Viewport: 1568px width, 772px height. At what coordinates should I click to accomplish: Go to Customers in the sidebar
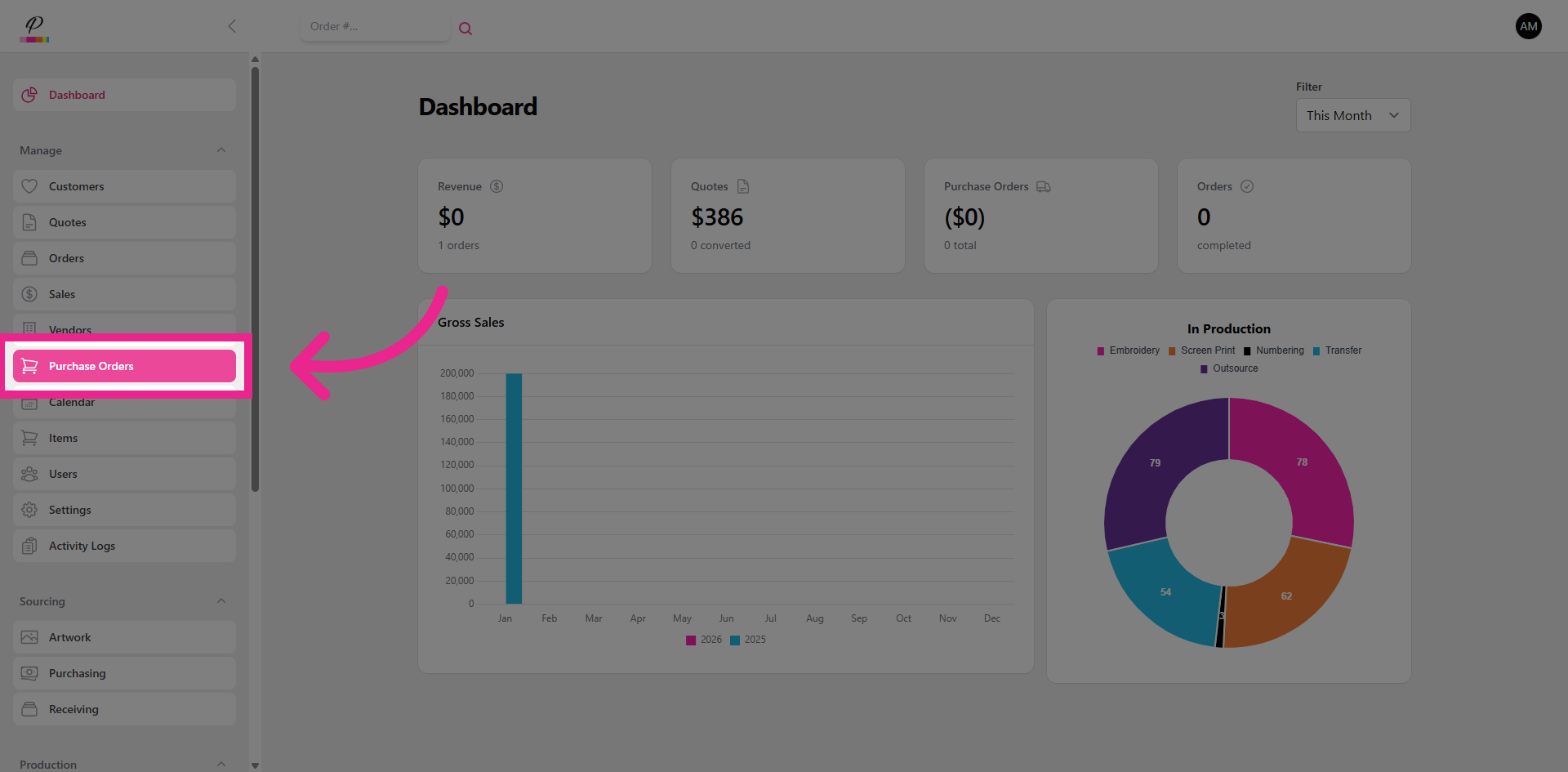point(124,186)
